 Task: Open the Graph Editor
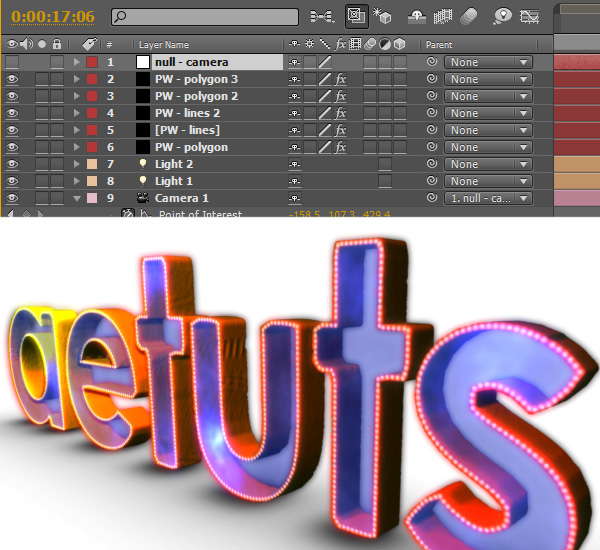(x=530, y=16)
